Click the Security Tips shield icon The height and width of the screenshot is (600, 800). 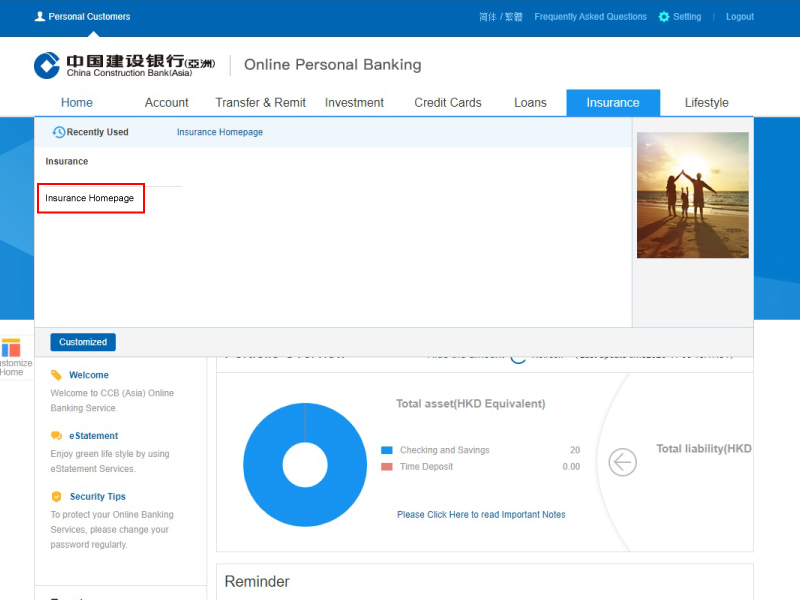tap(57, 496)
